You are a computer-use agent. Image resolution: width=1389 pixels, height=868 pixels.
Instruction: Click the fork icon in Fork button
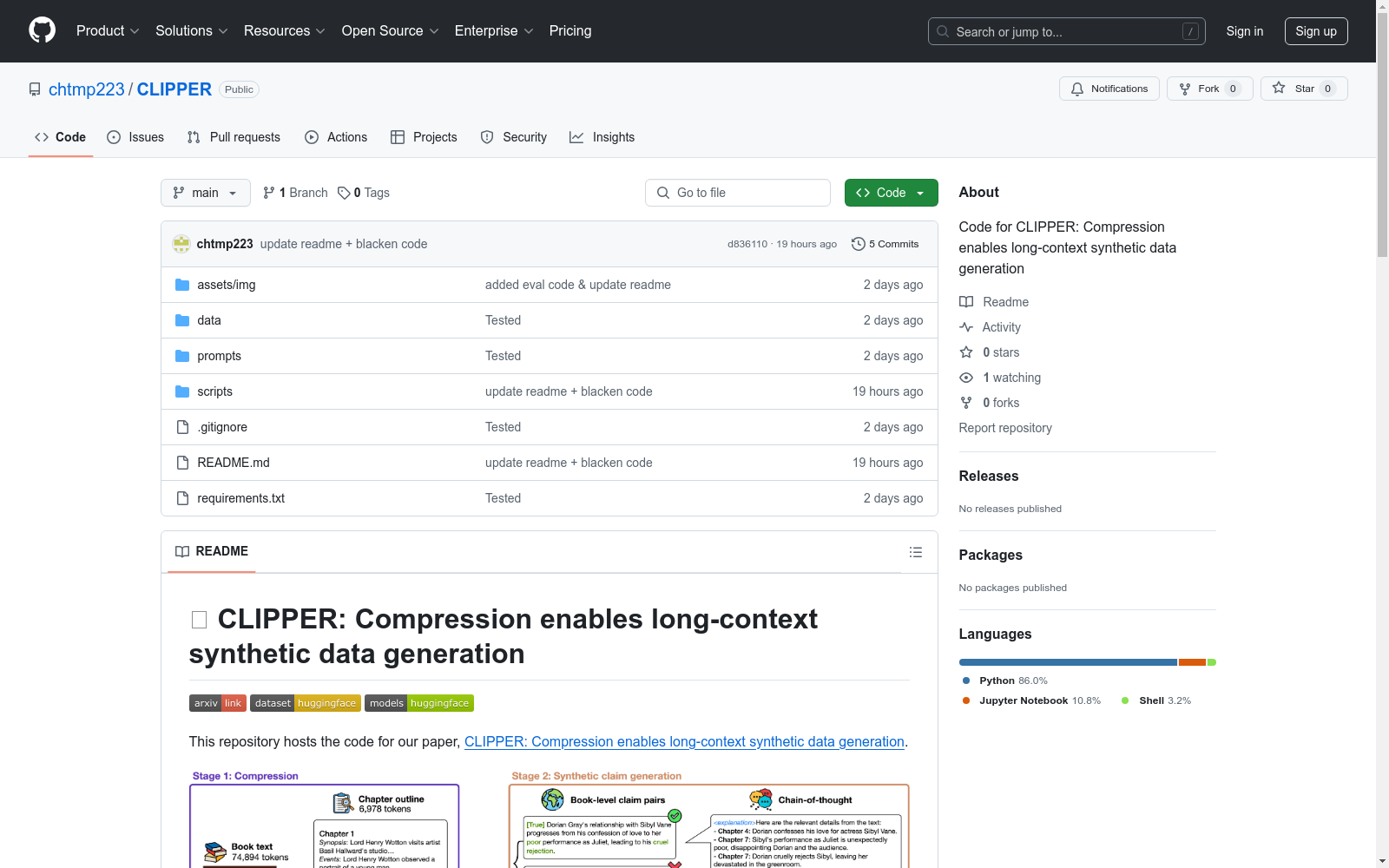click(1185, 89)
